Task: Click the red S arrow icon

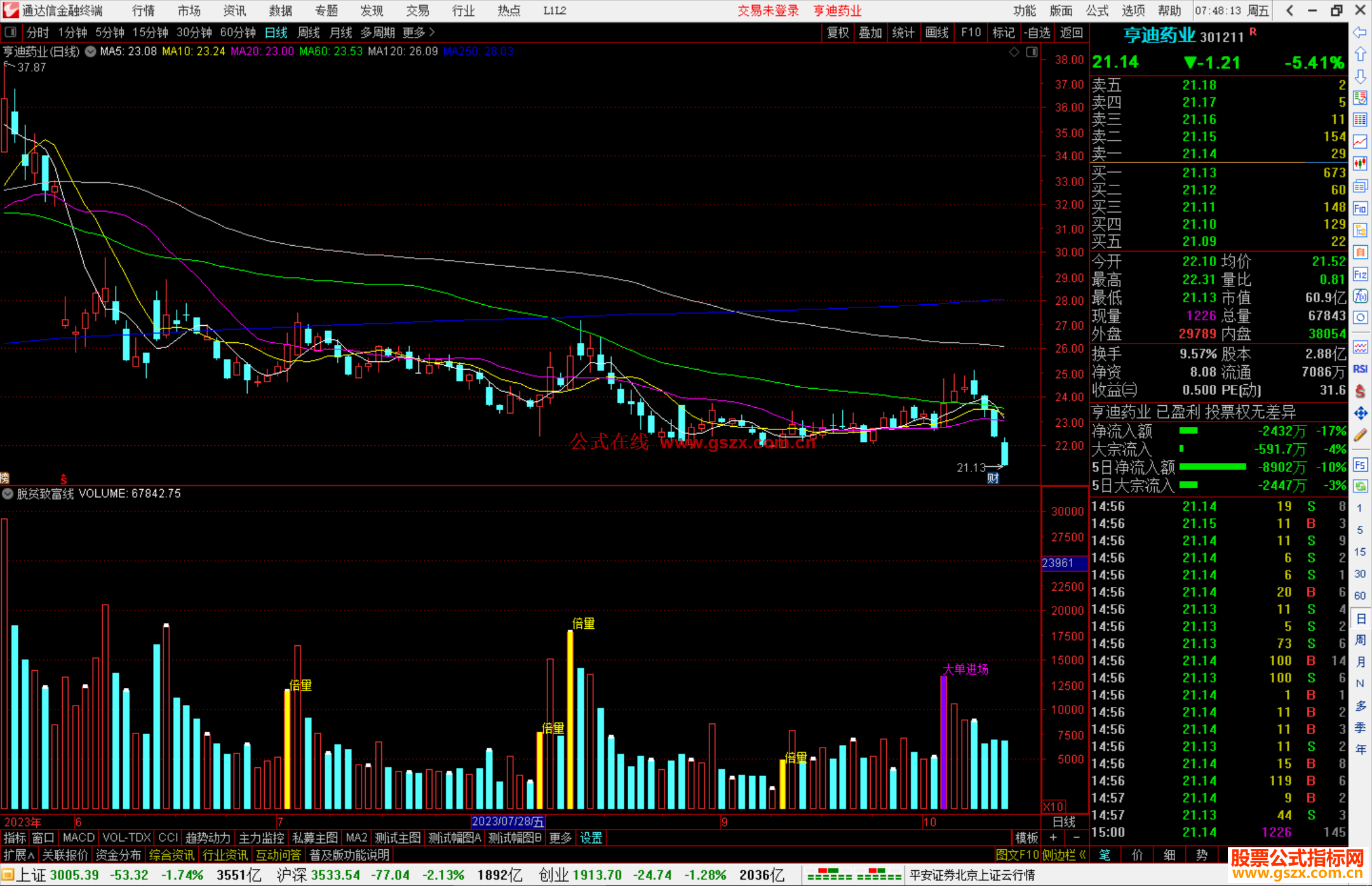Action: pos(1360,391)
